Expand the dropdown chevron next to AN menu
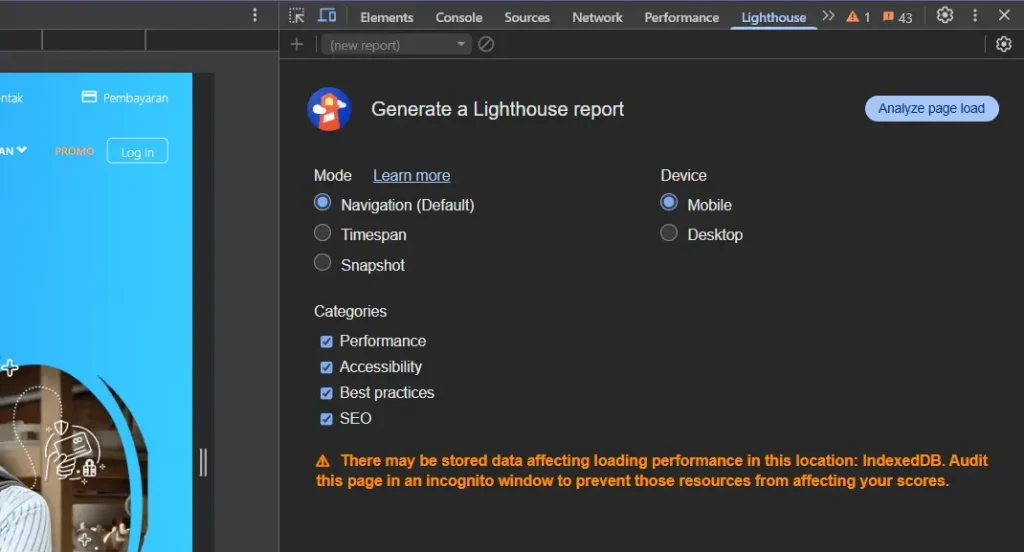 tap(22, 150)
